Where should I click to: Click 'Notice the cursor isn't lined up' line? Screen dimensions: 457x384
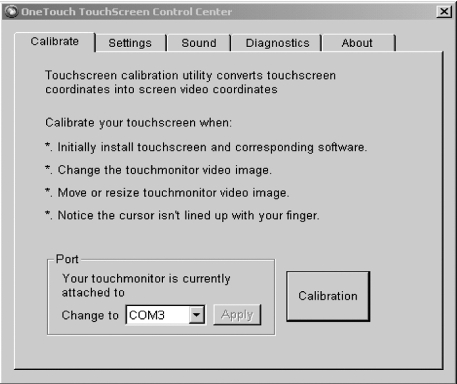pyautogui.click(x=182, y=215)
